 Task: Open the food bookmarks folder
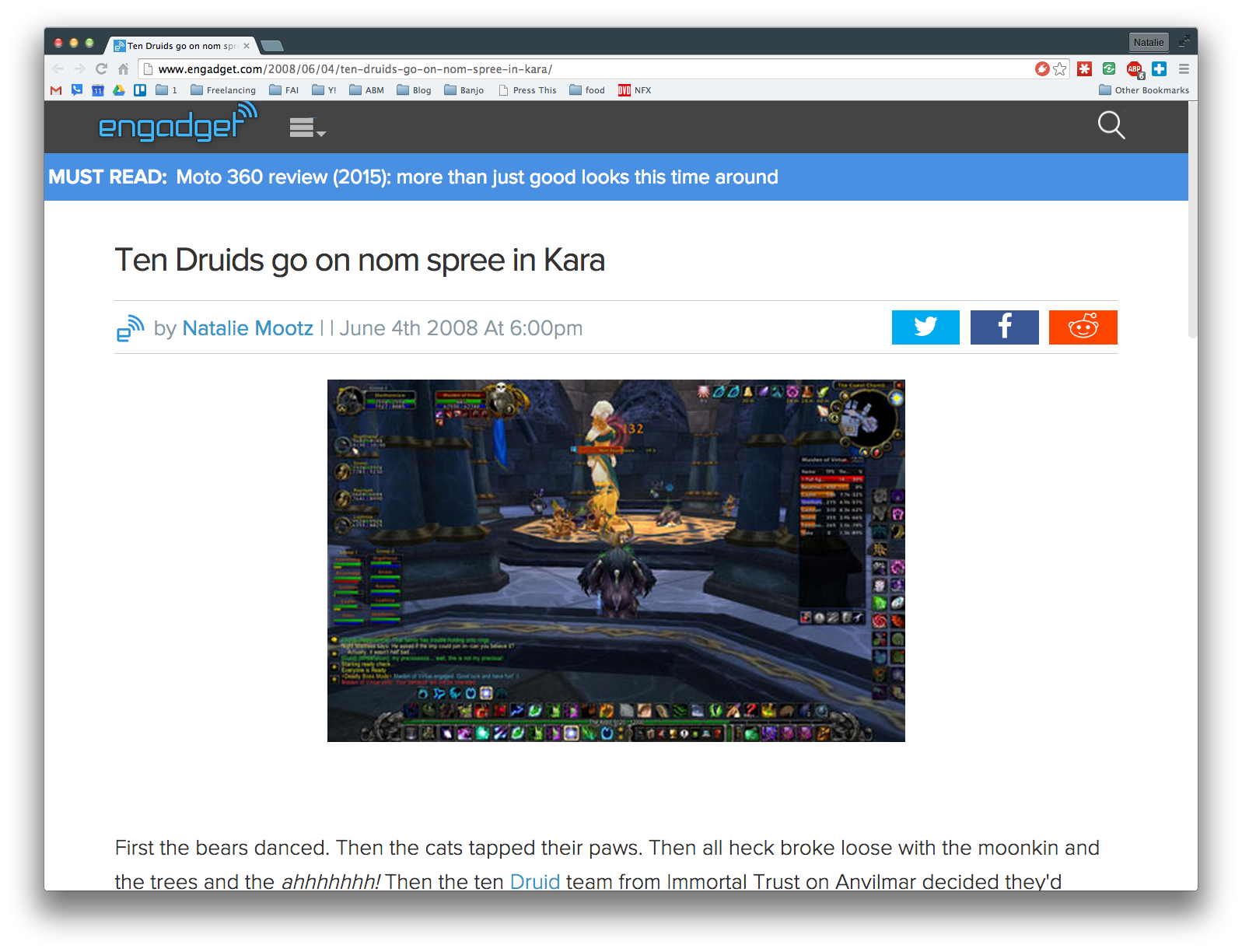587,90
